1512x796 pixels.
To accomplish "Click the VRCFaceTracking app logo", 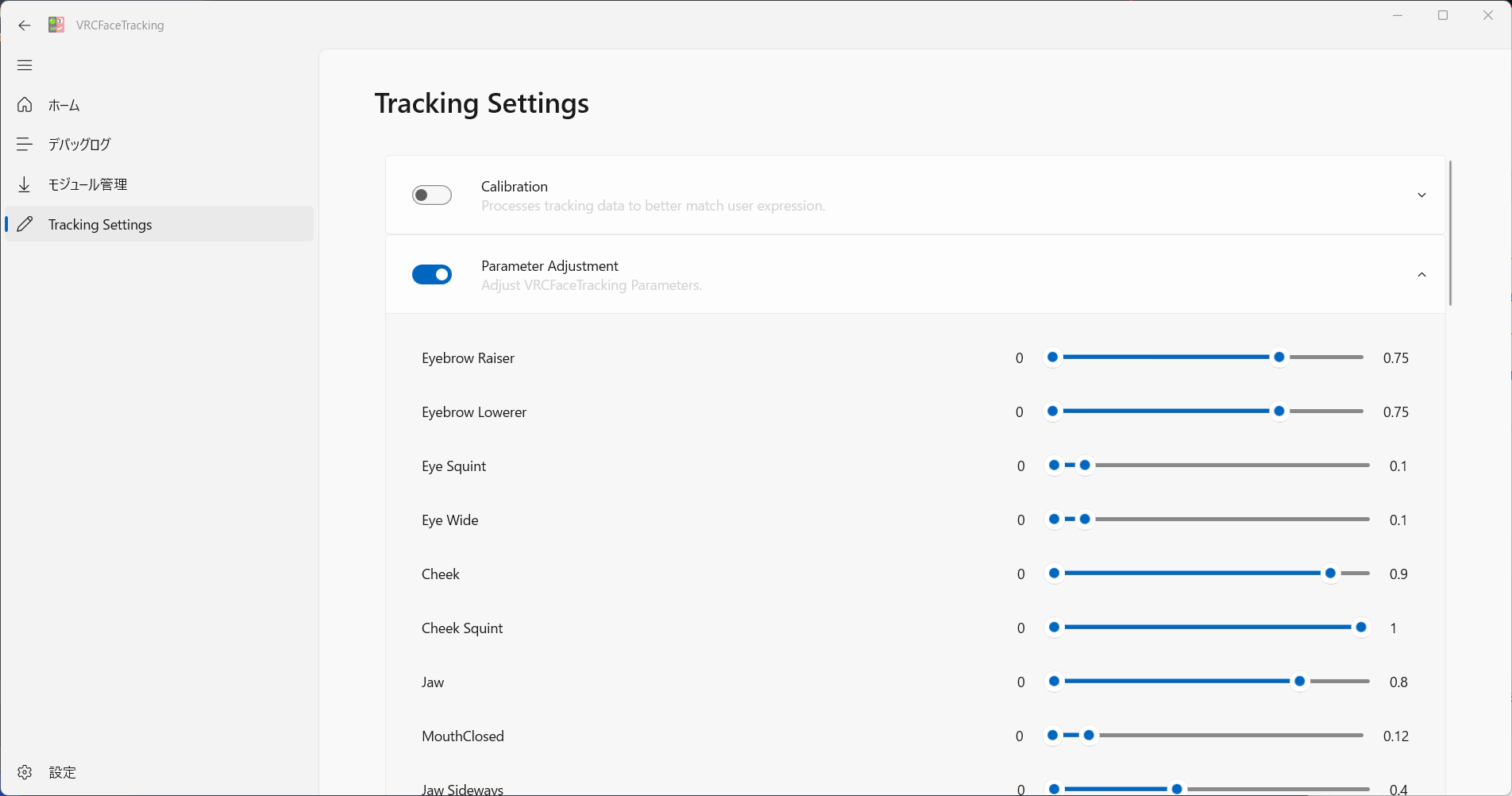I will point(56,25).
